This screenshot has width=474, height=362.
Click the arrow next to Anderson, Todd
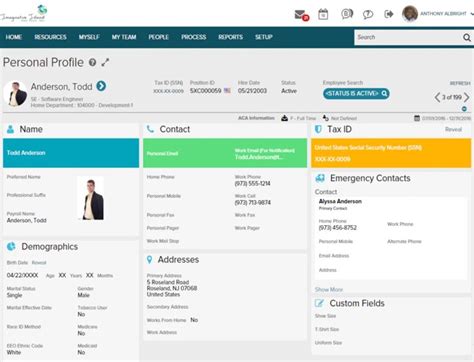point(101,86)
